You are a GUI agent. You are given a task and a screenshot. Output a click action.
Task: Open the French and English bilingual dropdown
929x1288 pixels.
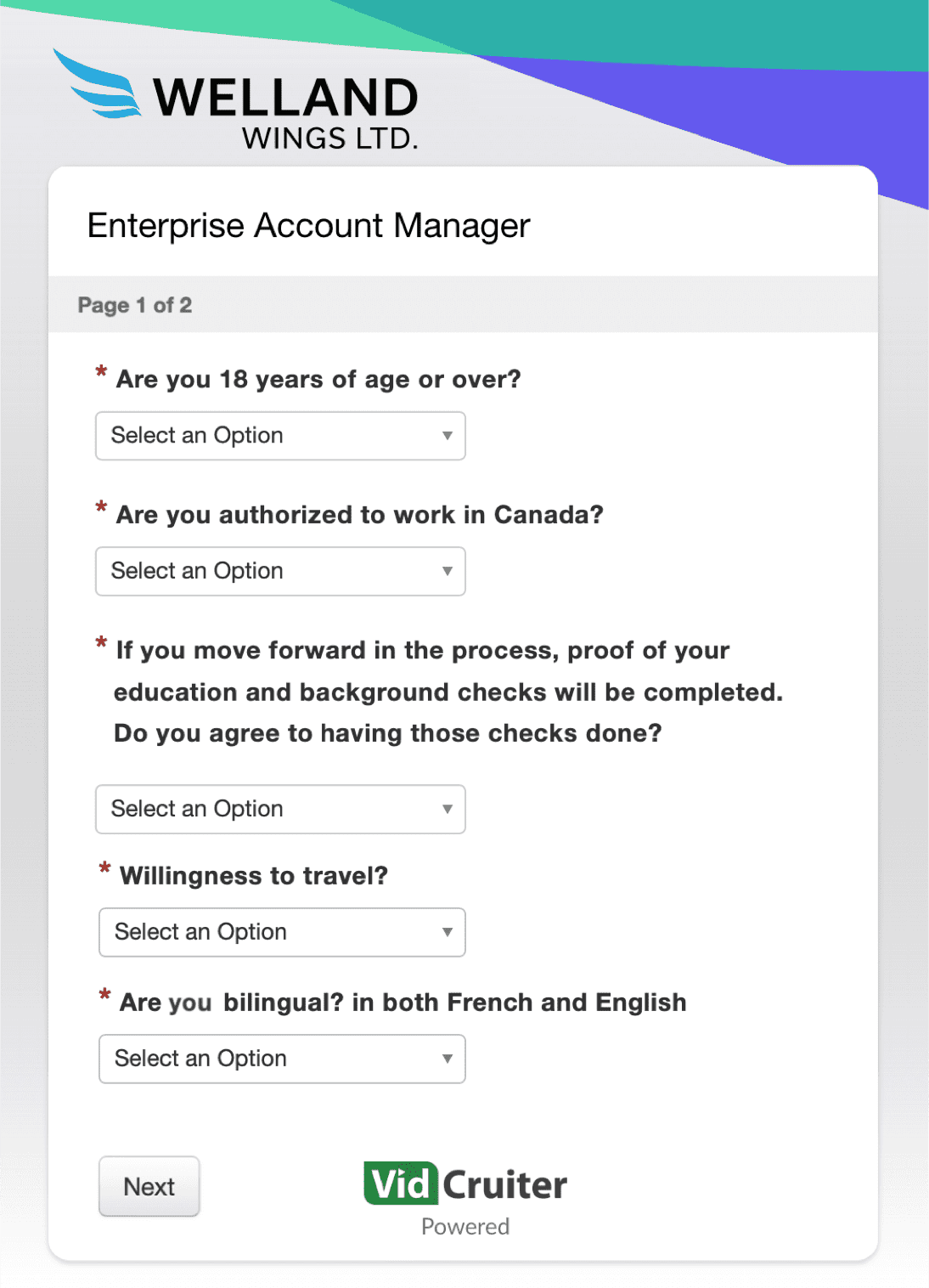[x=282, y=1059]
